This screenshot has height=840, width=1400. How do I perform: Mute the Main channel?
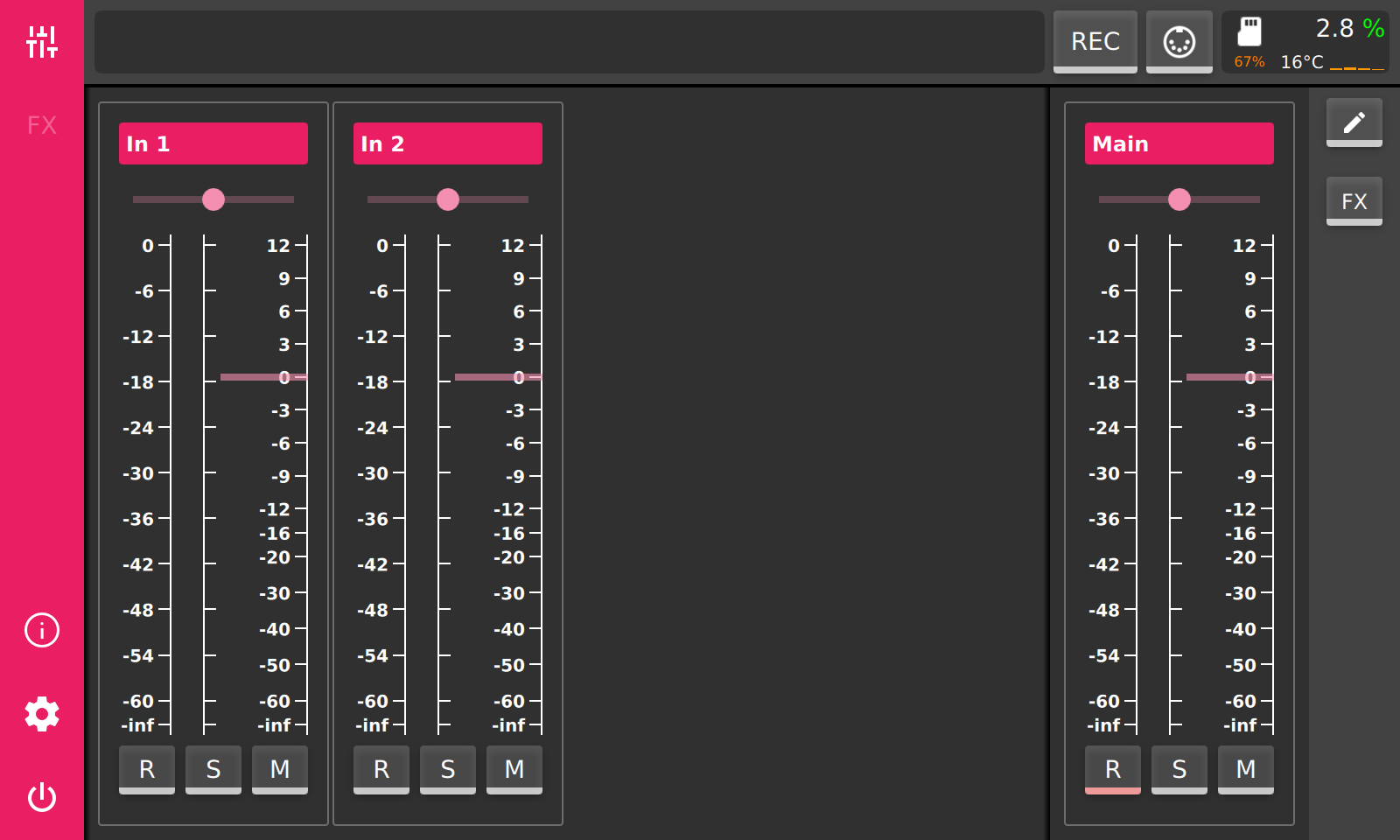(1246, 769)
